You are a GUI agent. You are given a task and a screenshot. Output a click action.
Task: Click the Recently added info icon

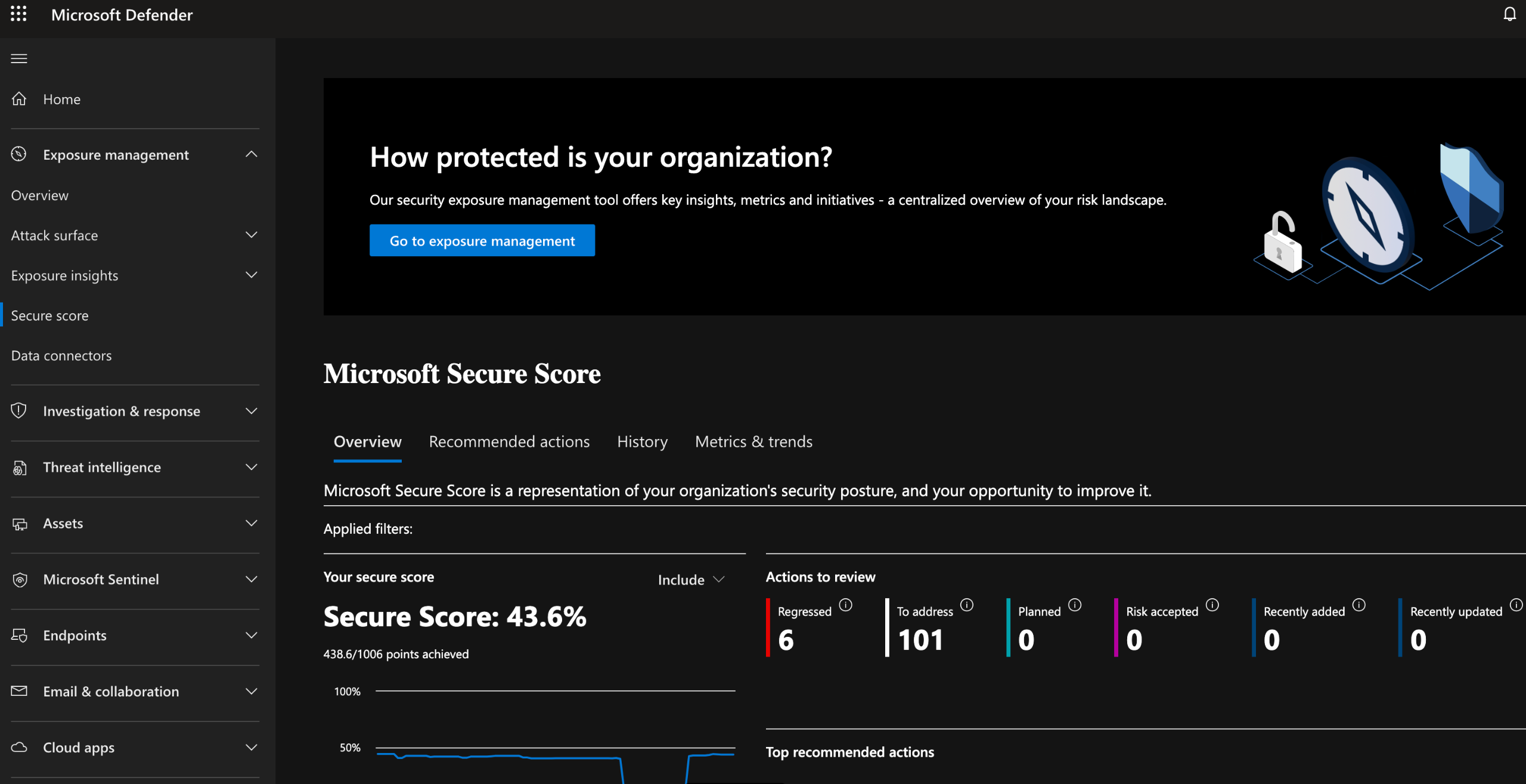click(x=1359, y=605)
